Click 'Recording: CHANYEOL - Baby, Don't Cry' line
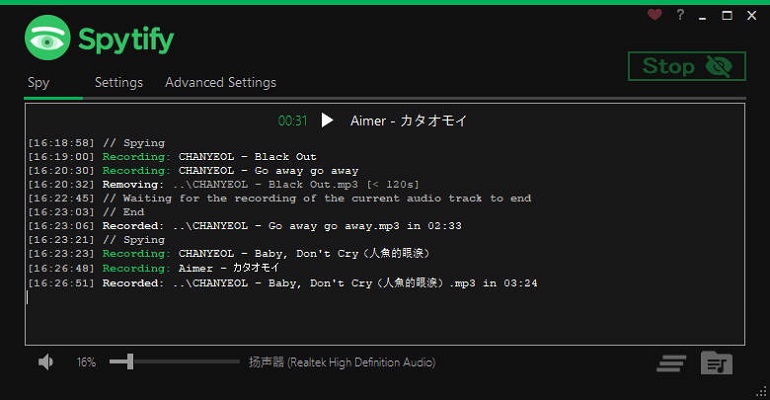 click(x=229, y=253)
